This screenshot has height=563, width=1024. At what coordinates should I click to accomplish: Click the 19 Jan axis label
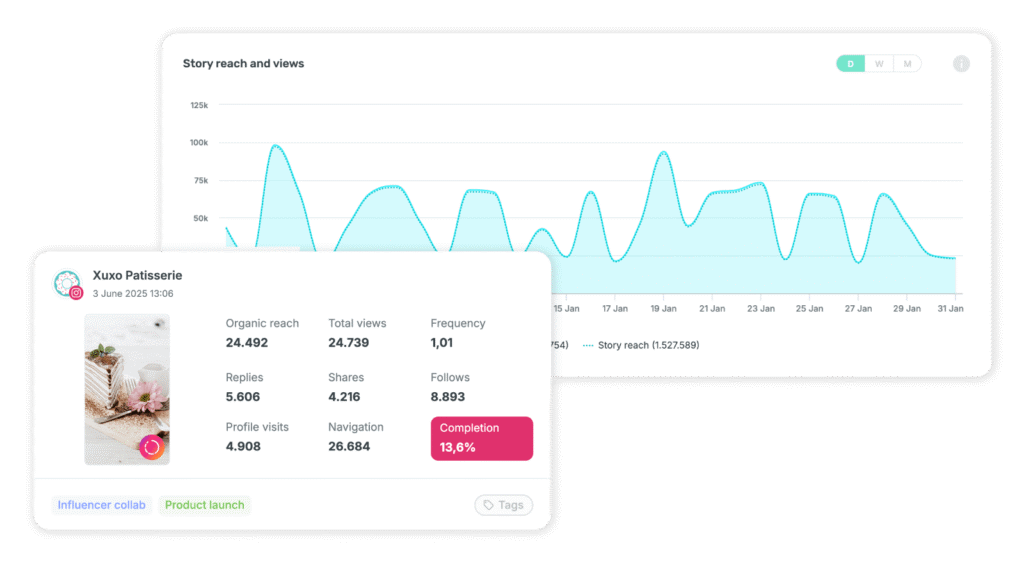point(664,308)
